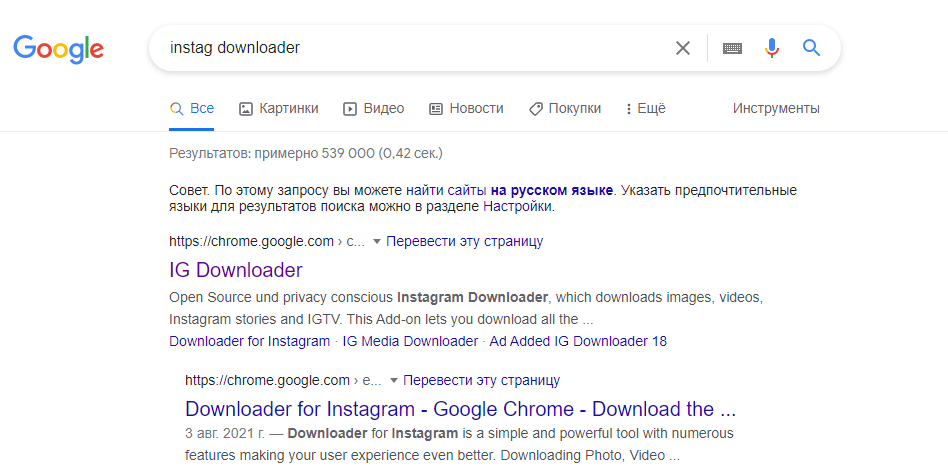This screenshot has height=469, width=948.
Task: Open 'Downloader for Instagram - Google Chrome' result
Action: click(460, 410)
